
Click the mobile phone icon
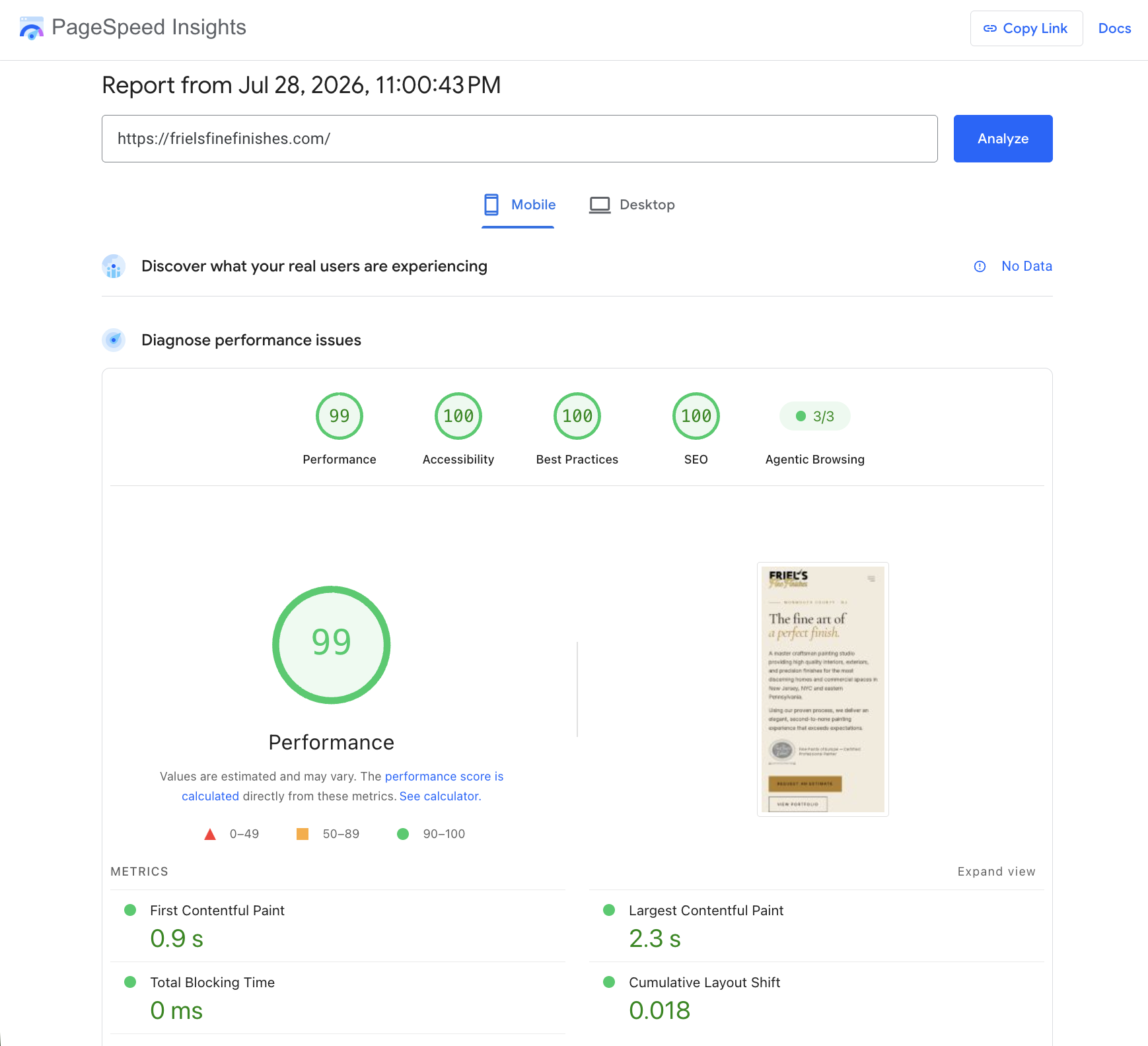point(491,205)
